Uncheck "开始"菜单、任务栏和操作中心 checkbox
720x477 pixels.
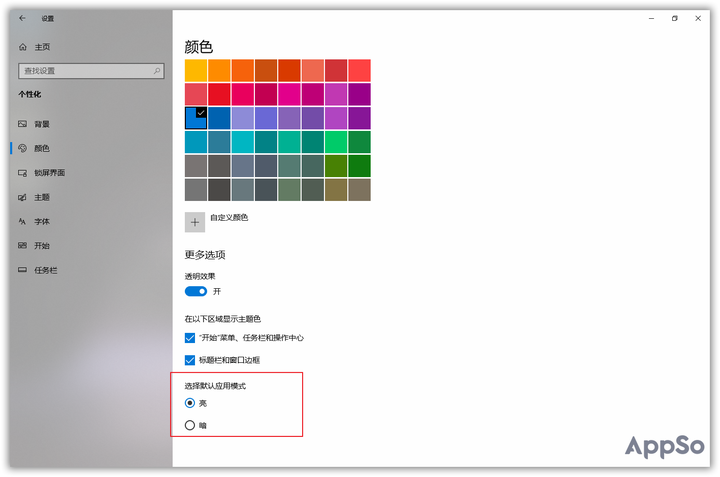[x=190, y=338]
